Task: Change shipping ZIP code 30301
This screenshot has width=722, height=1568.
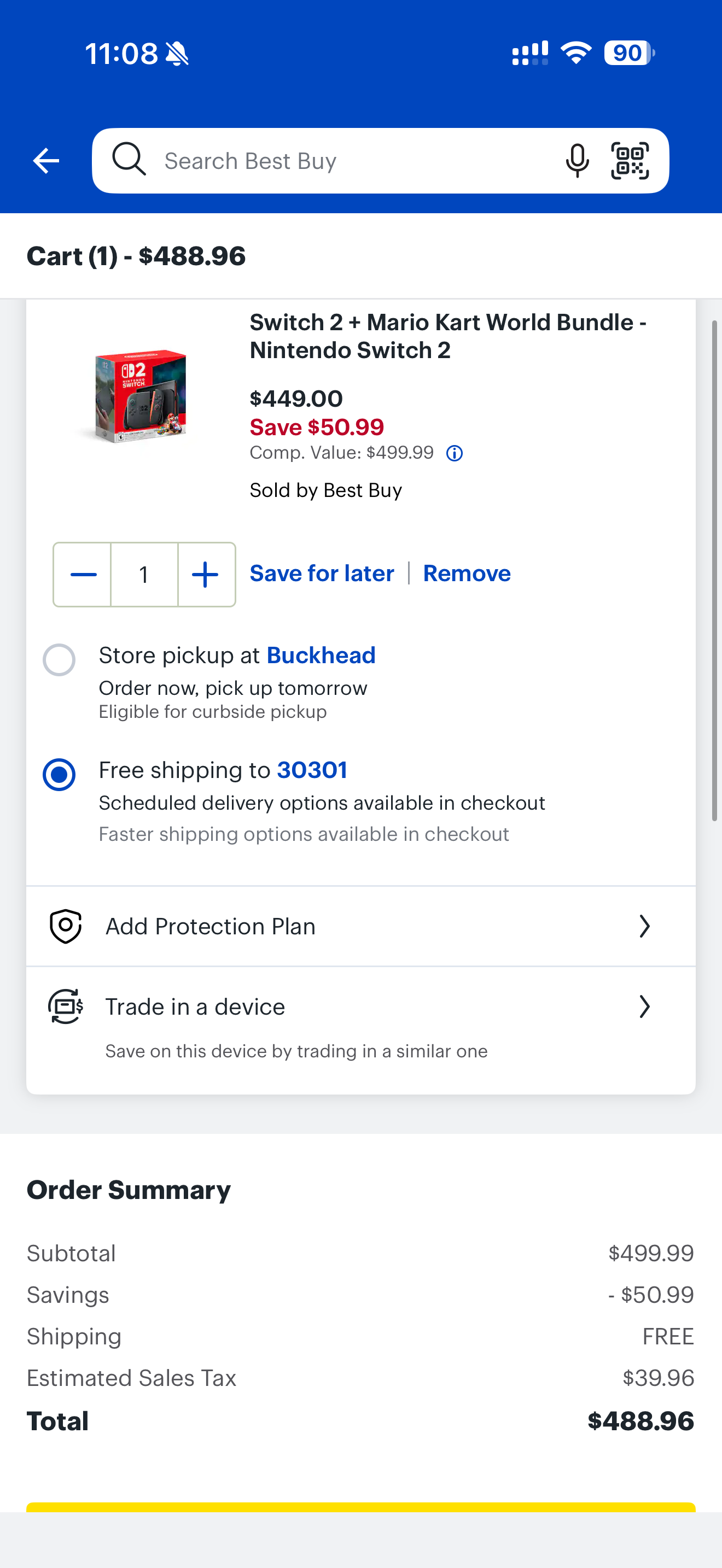Action: tap(312, 770)
